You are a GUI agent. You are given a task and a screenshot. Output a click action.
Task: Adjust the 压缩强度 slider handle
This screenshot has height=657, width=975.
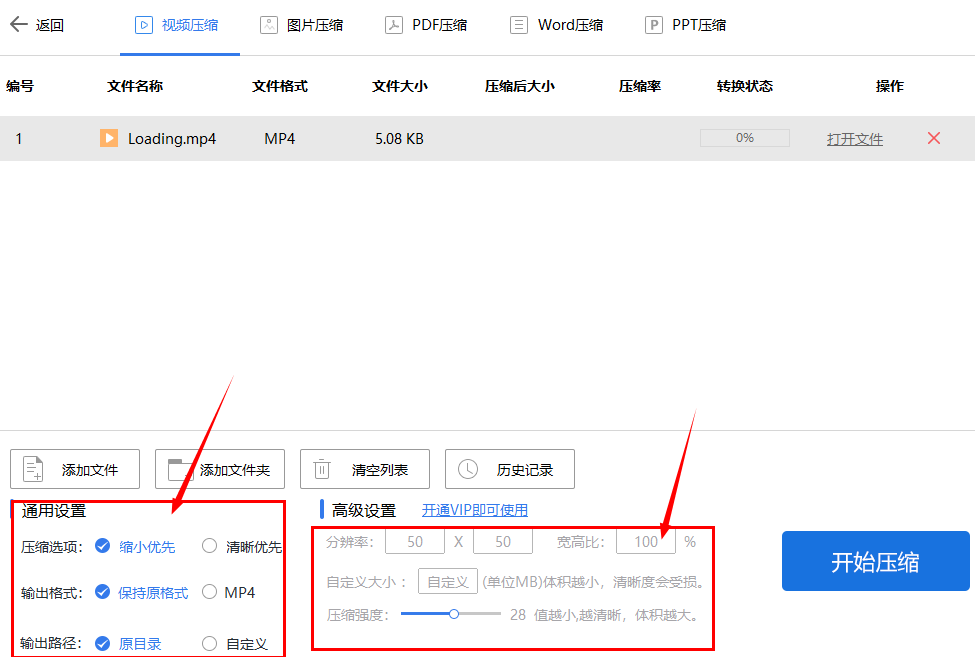click(454, 614)
